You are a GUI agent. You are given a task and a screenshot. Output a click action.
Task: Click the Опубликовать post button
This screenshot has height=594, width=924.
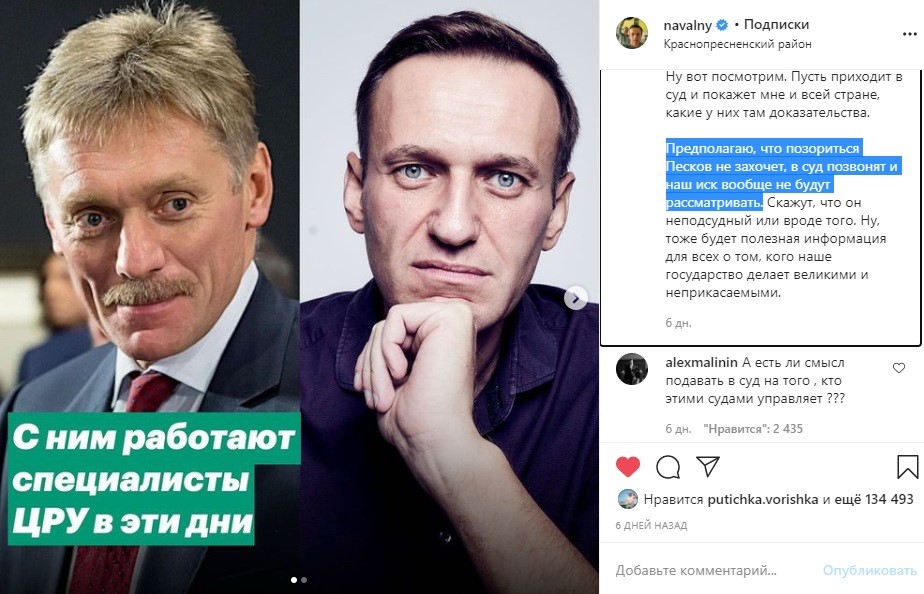point(870,570)
